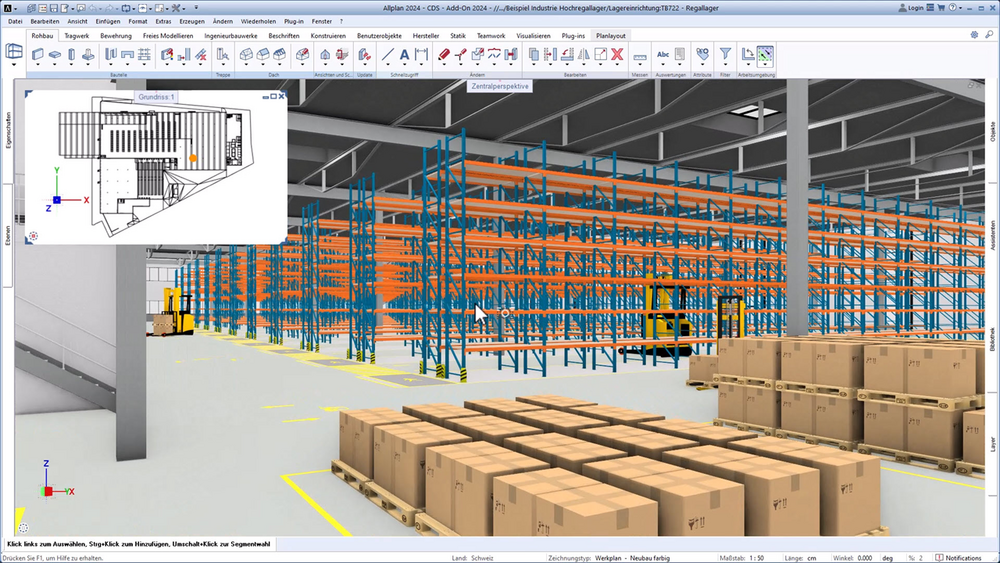Viewport: 1000px width, 563px height.
Task: Toggle the highlighted Arbeitsumgebung grid icon
Action: 765,54
